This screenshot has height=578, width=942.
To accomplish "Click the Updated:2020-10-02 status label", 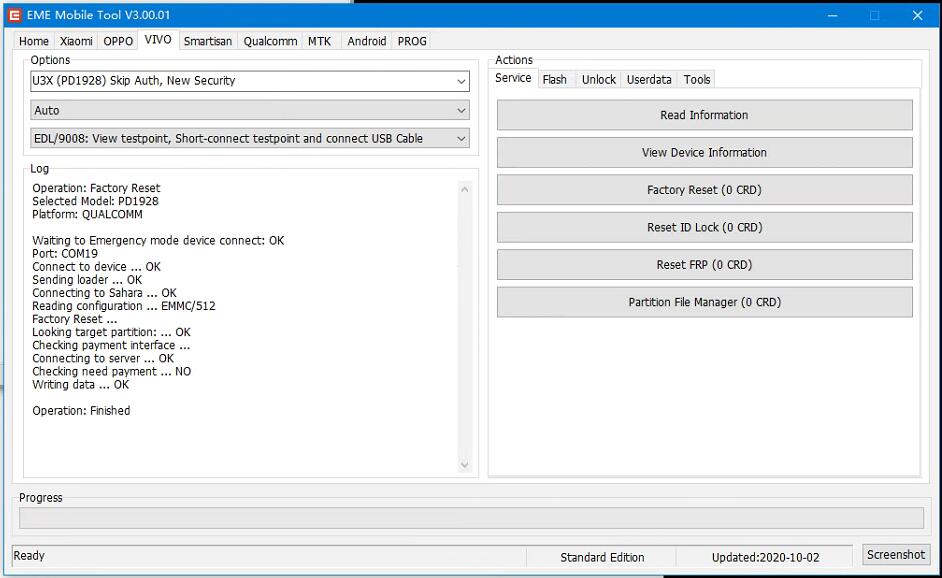I will [765, 558].
